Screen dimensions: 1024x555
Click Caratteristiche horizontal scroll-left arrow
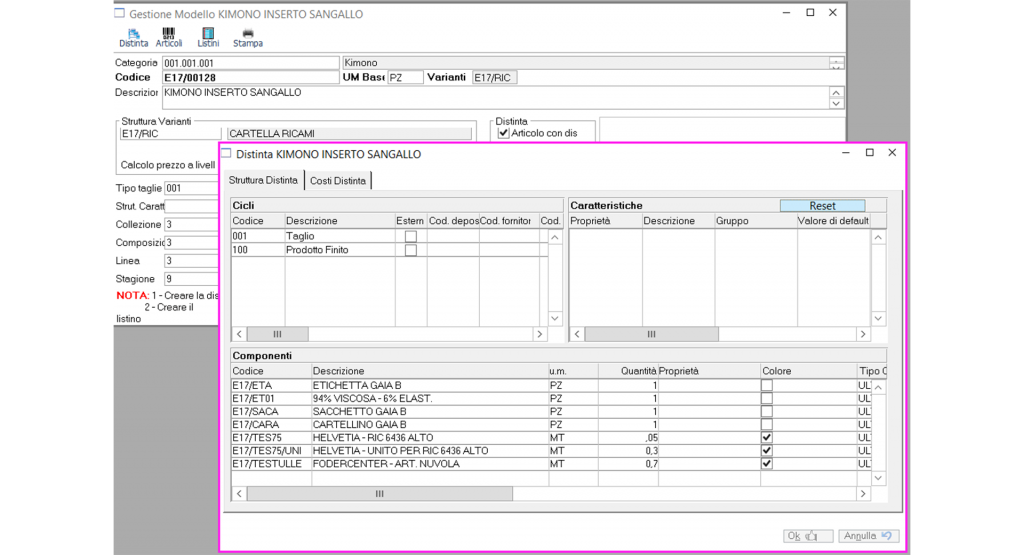577,334
